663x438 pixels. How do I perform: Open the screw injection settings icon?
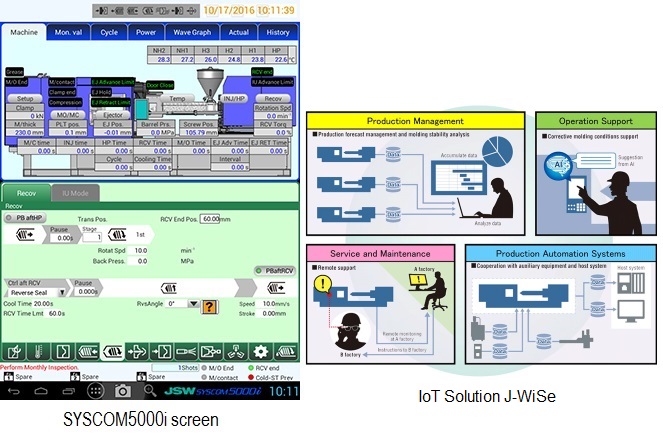[88, 351]
